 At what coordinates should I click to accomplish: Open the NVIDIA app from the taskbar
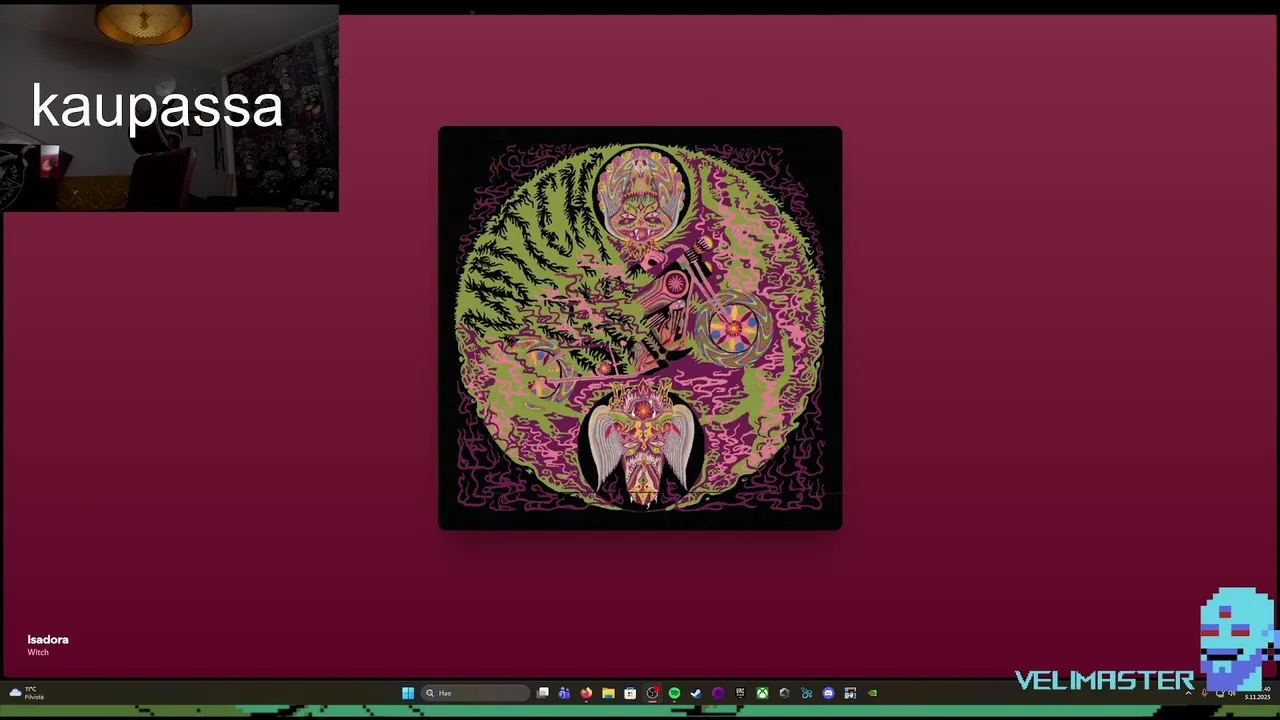click(872, 693)
